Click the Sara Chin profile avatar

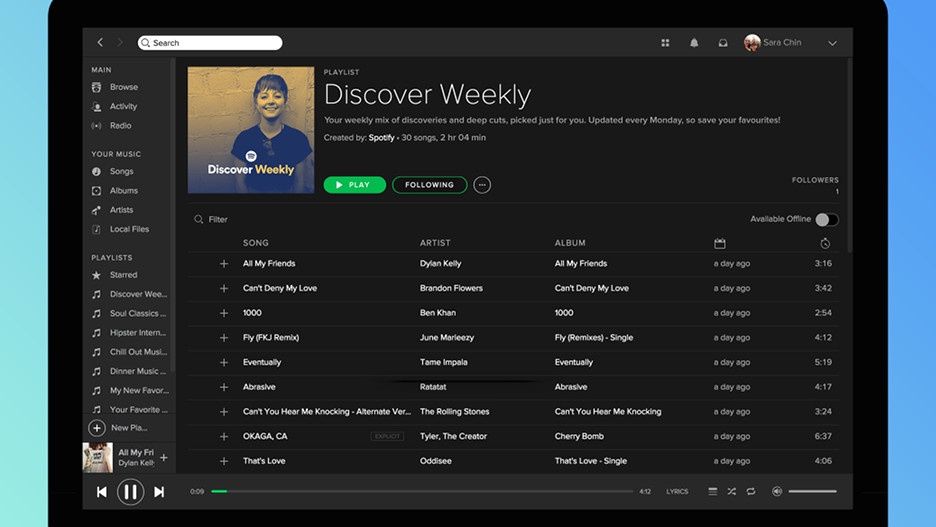[752, 42]
